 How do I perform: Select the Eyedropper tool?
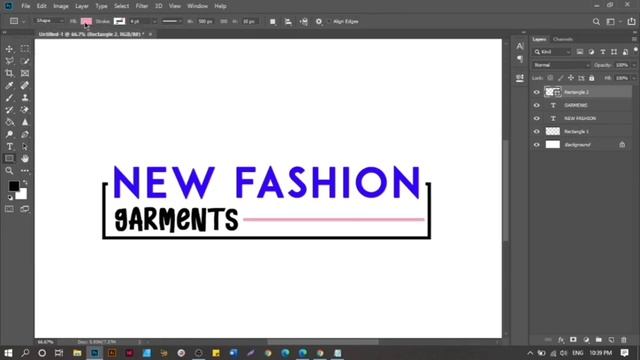9,86
